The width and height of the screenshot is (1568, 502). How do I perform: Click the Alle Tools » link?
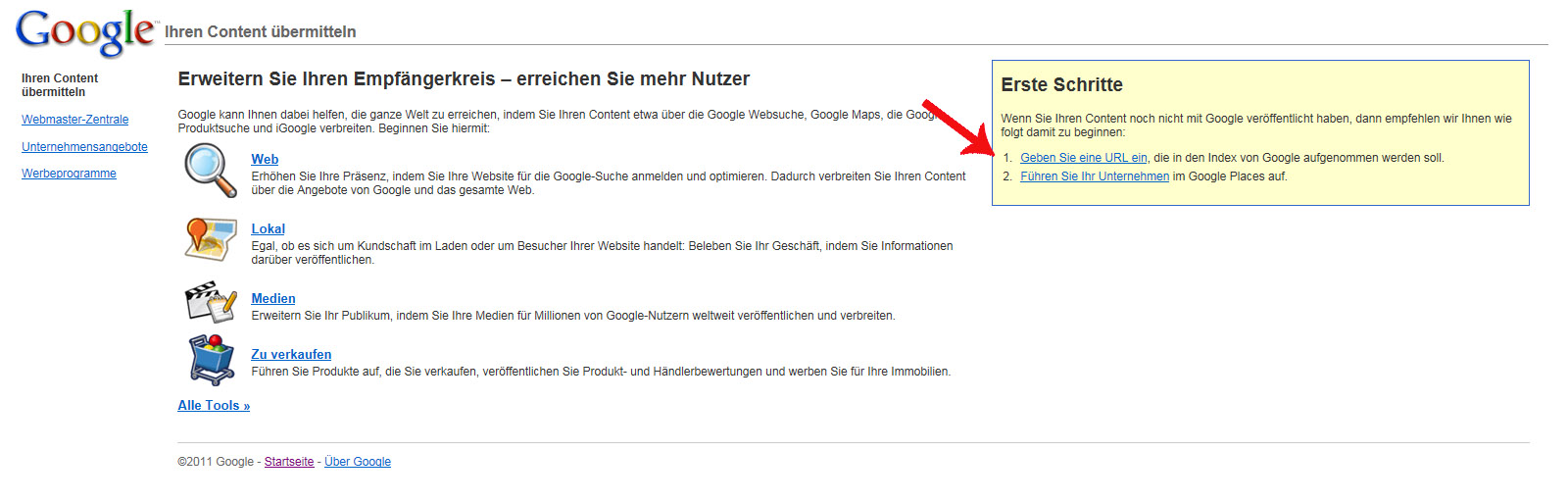[214, 405]
